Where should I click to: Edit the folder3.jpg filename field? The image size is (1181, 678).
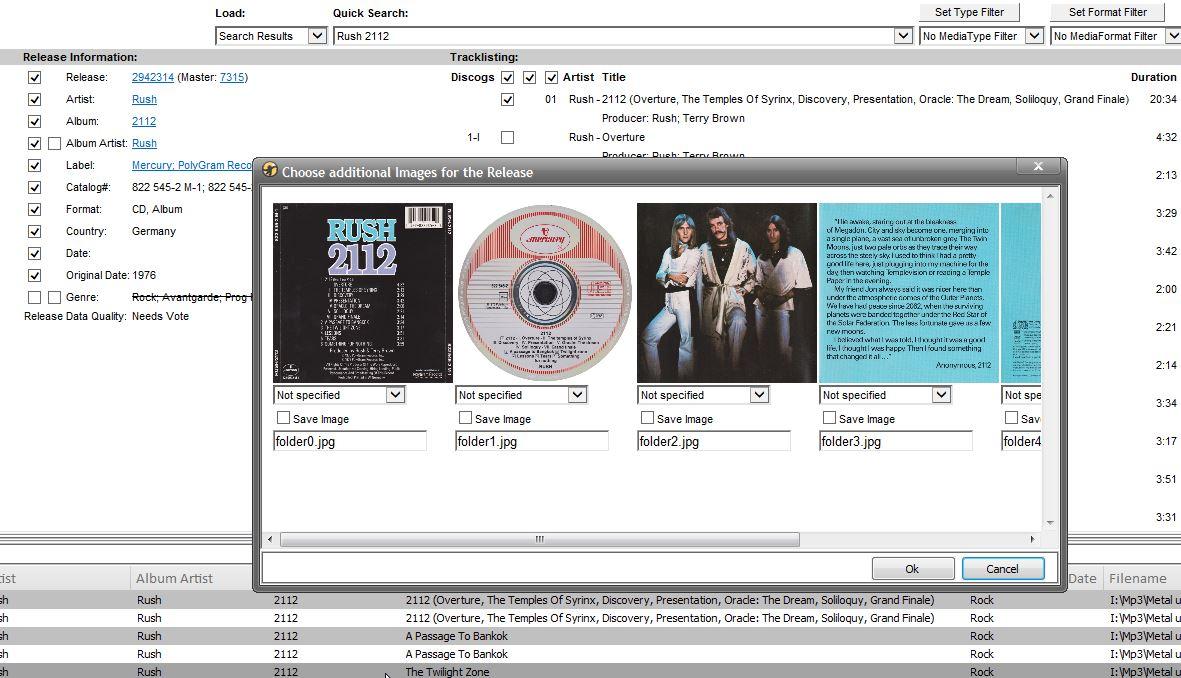(896, 441)
